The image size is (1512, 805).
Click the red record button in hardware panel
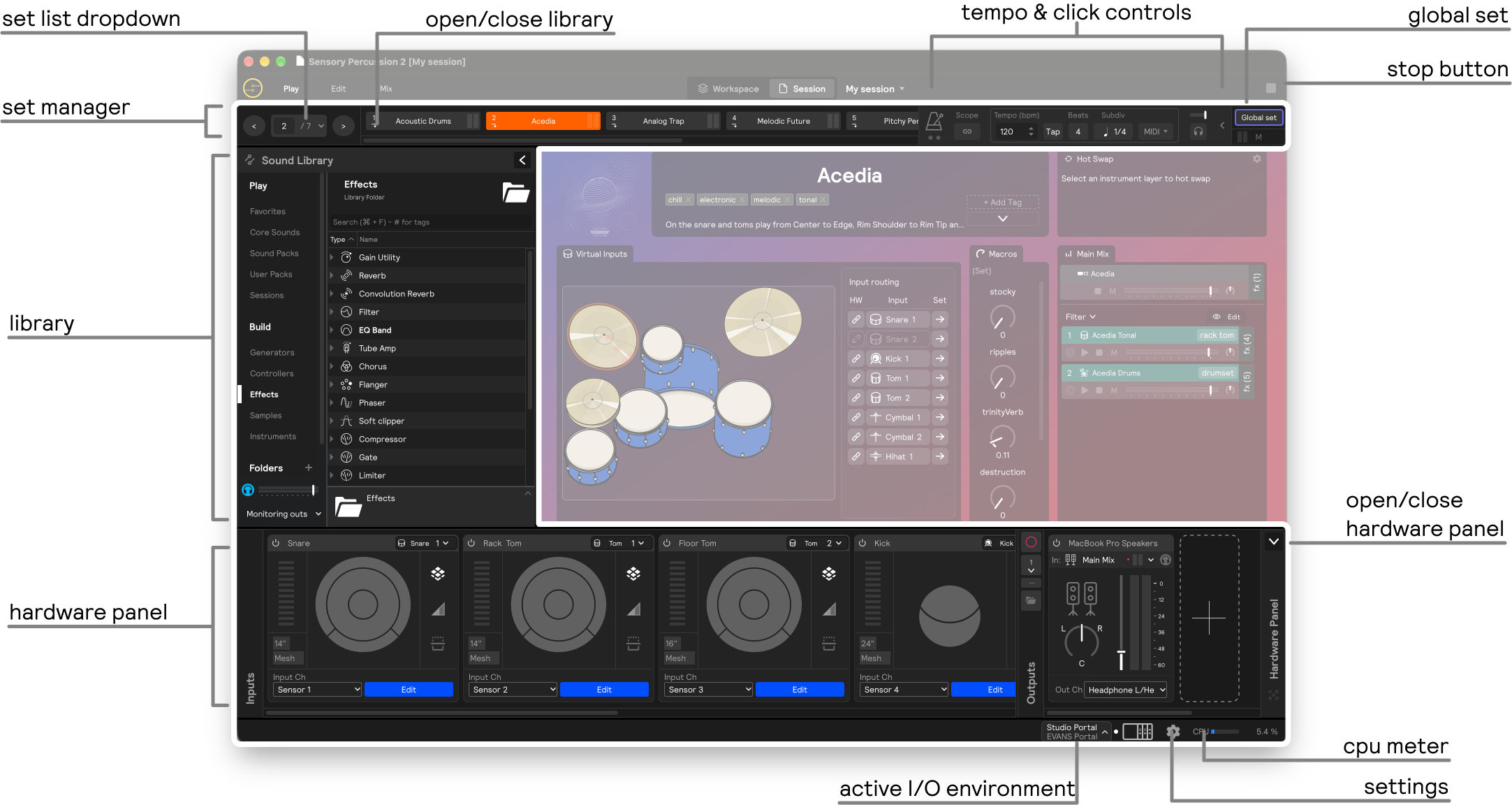(1031, 542)
